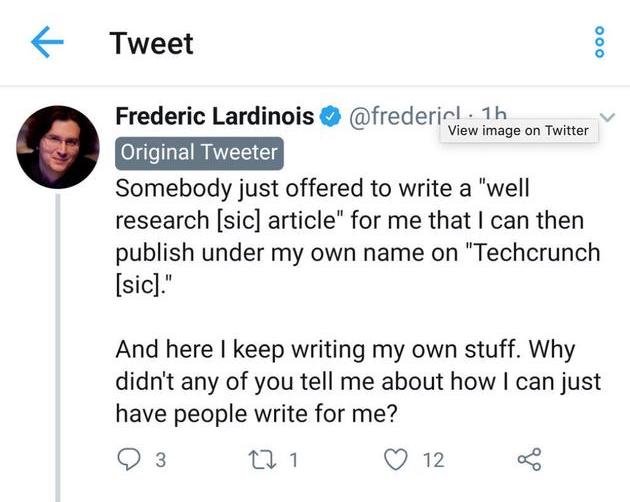Expand the tweet options chevron
Image resolution: width=630 pixels, height=502 pixels.
608,117
